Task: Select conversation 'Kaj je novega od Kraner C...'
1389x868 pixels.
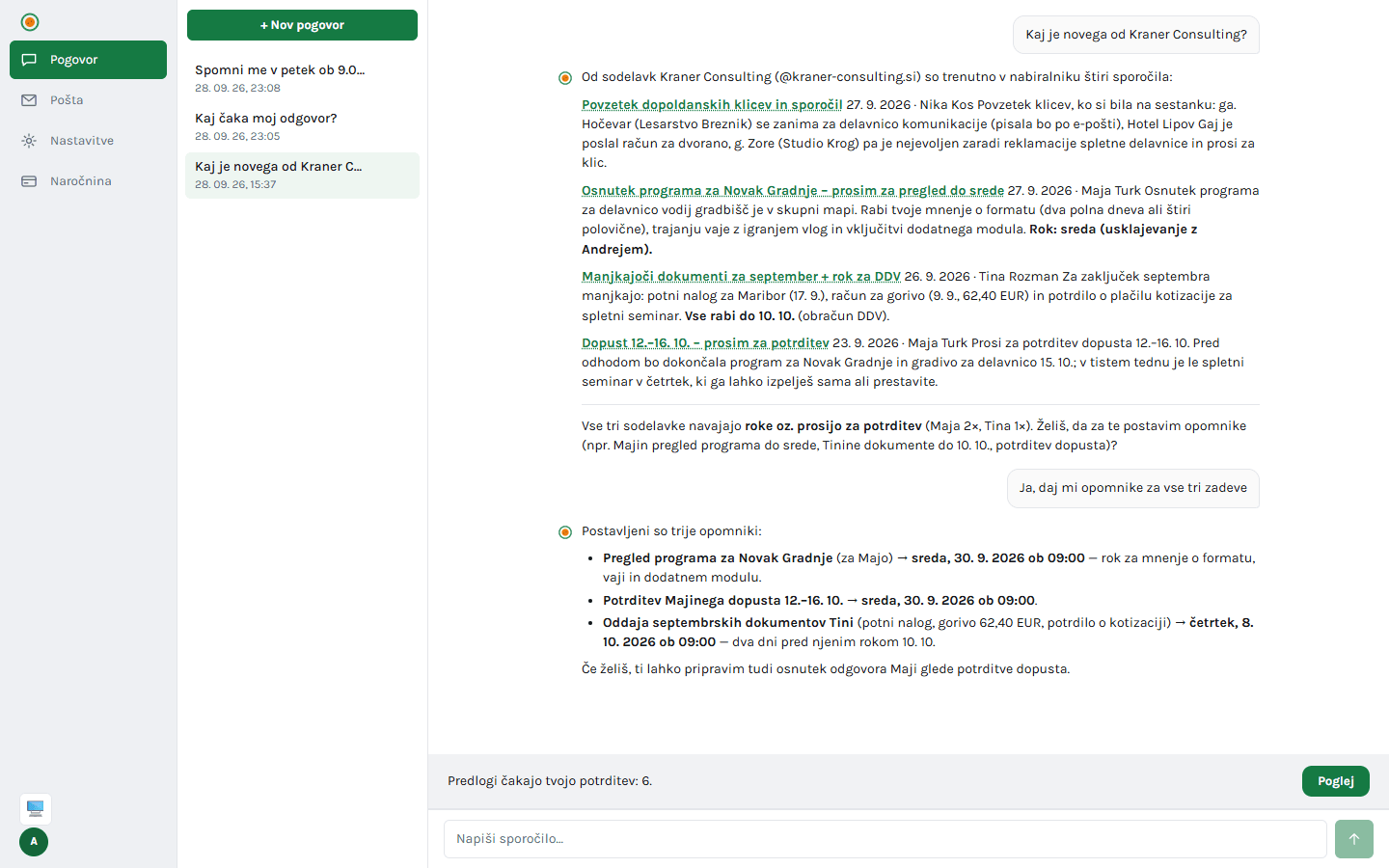Action: point(302,175)
